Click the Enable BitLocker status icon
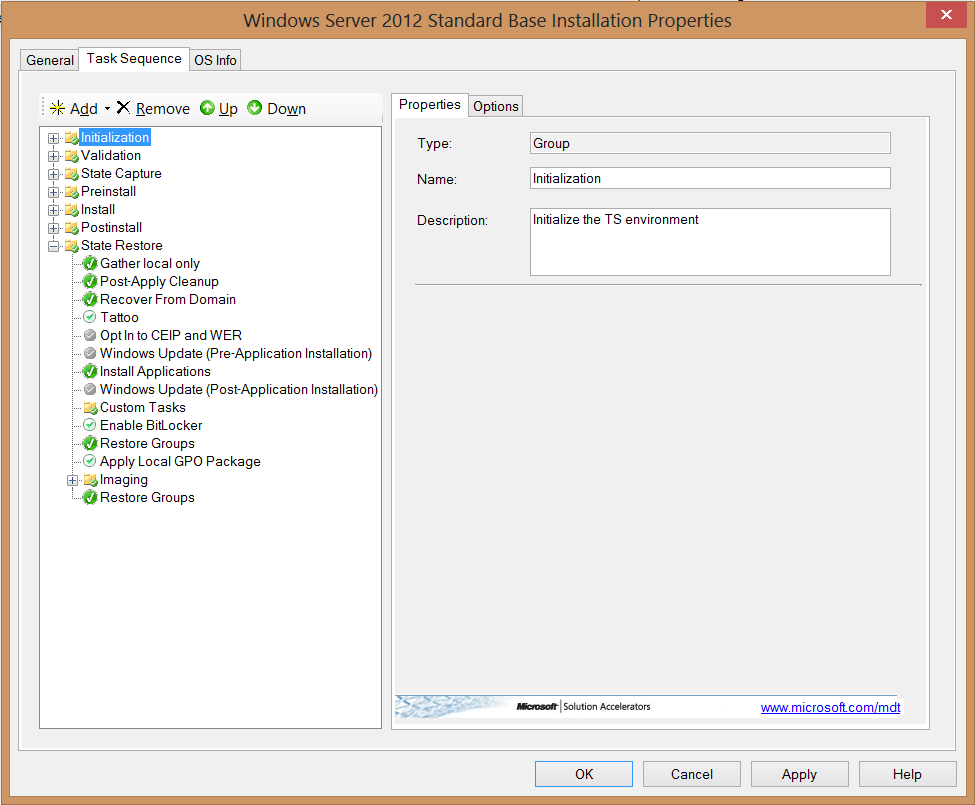This screenshot has width=975, height=805. (90, 425)
